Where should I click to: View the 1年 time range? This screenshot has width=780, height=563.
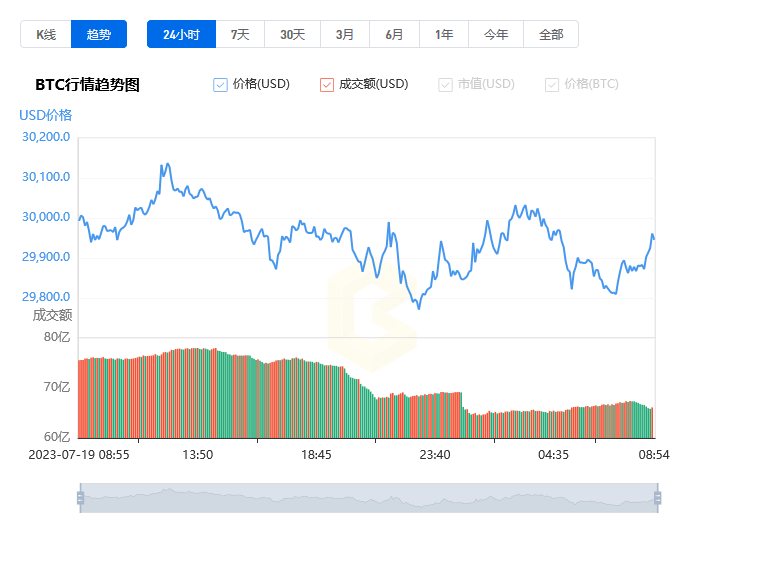[444, 34]
